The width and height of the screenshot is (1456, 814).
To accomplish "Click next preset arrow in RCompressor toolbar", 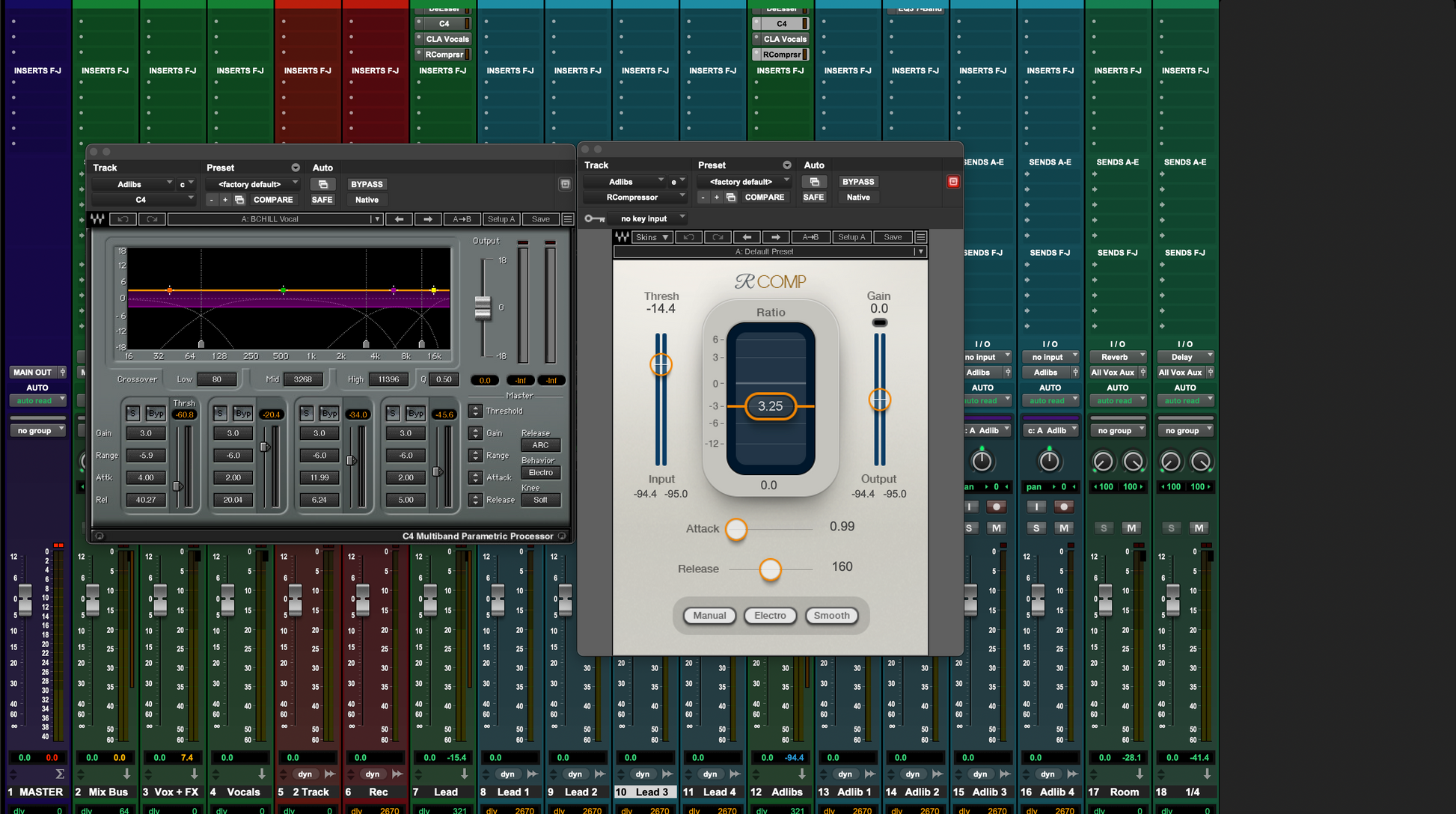I will (x=775, y=237).
